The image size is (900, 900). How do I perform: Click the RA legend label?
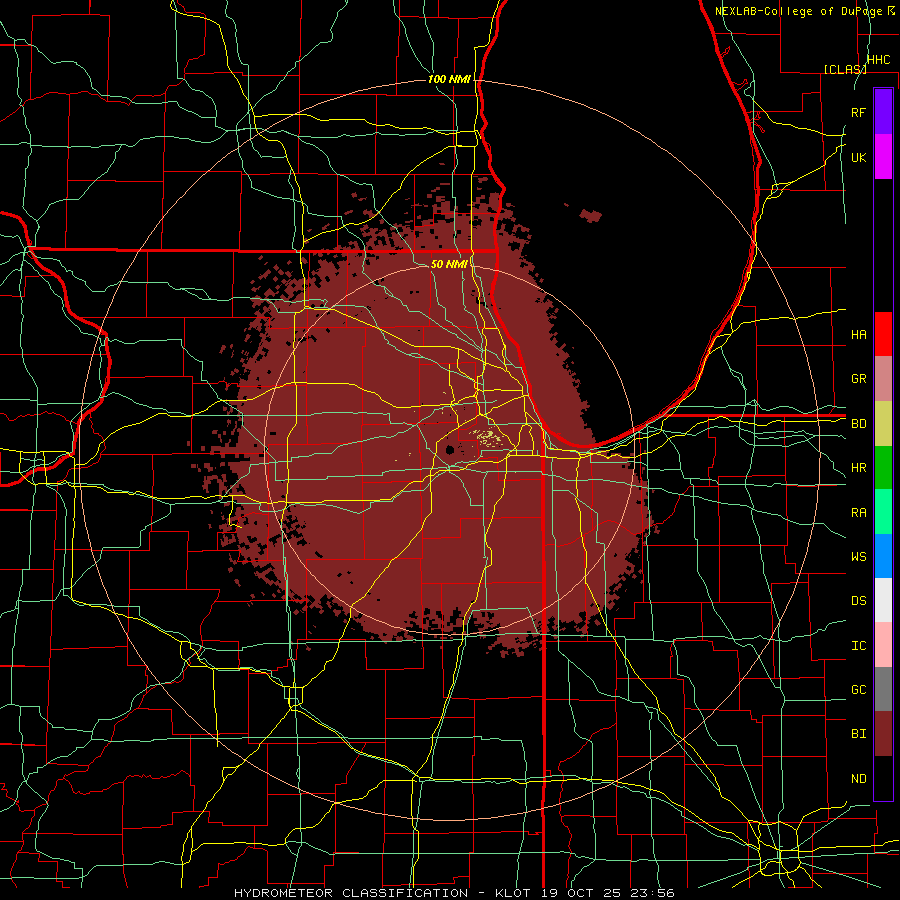coord(858,512)
